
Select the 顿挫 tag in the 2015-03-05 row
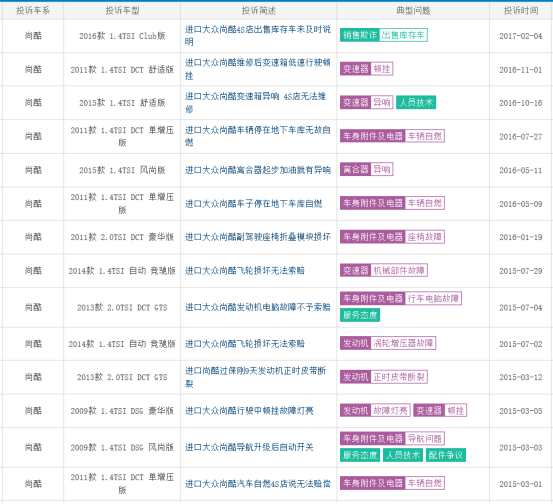(456, 410)
